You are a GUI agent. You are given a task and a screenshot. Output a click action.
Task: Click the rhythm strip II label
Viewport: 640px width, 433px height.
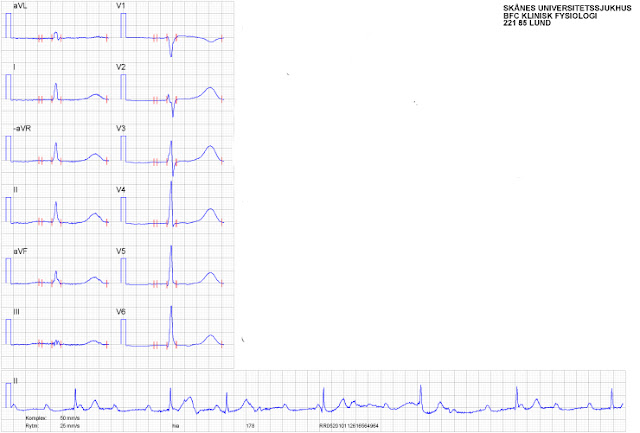point(16,381)
